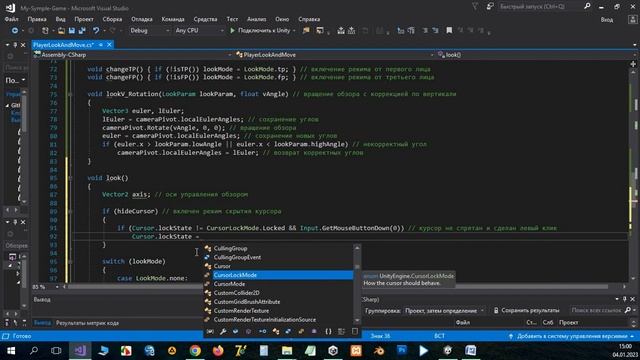
Task: Click the Navigate Backward toolbar icon
Action: point(15,31)
